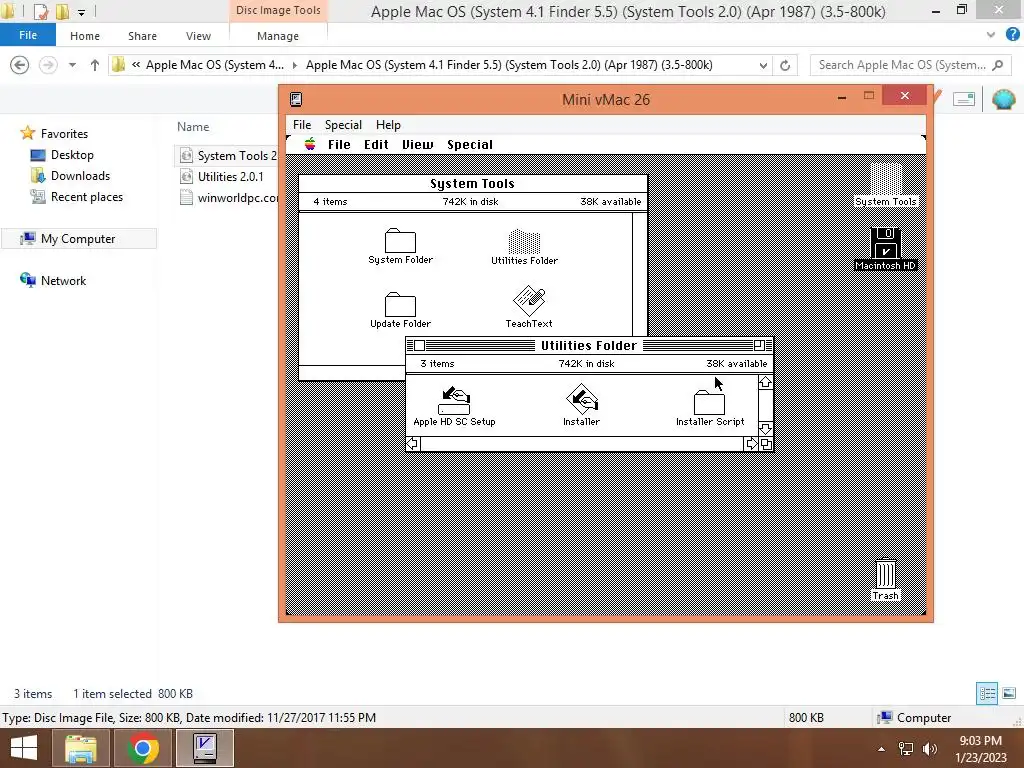This screenshot has width=1024, height=768.
Task: Click the Mini vMac title bar icon
Action: [296, 99]
